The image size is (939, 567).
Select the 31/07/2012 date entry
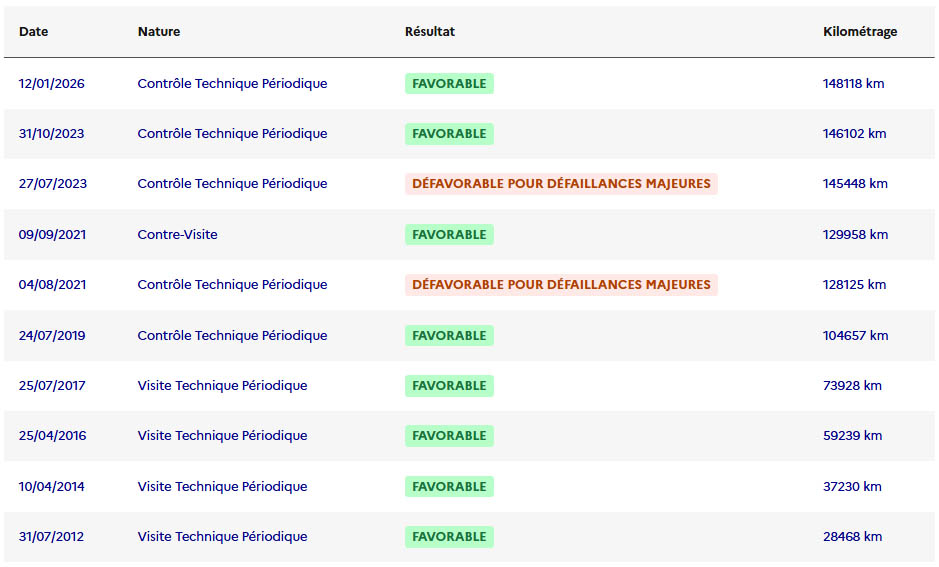click(x=51, y=537)
